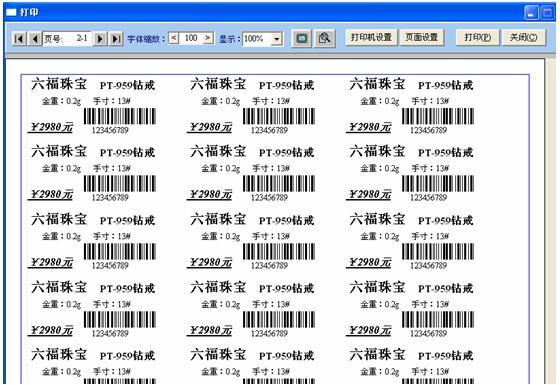Click the magnifier preview zoom icon
Viewport: 560px width, 385px height.
[x=325, y=38]
